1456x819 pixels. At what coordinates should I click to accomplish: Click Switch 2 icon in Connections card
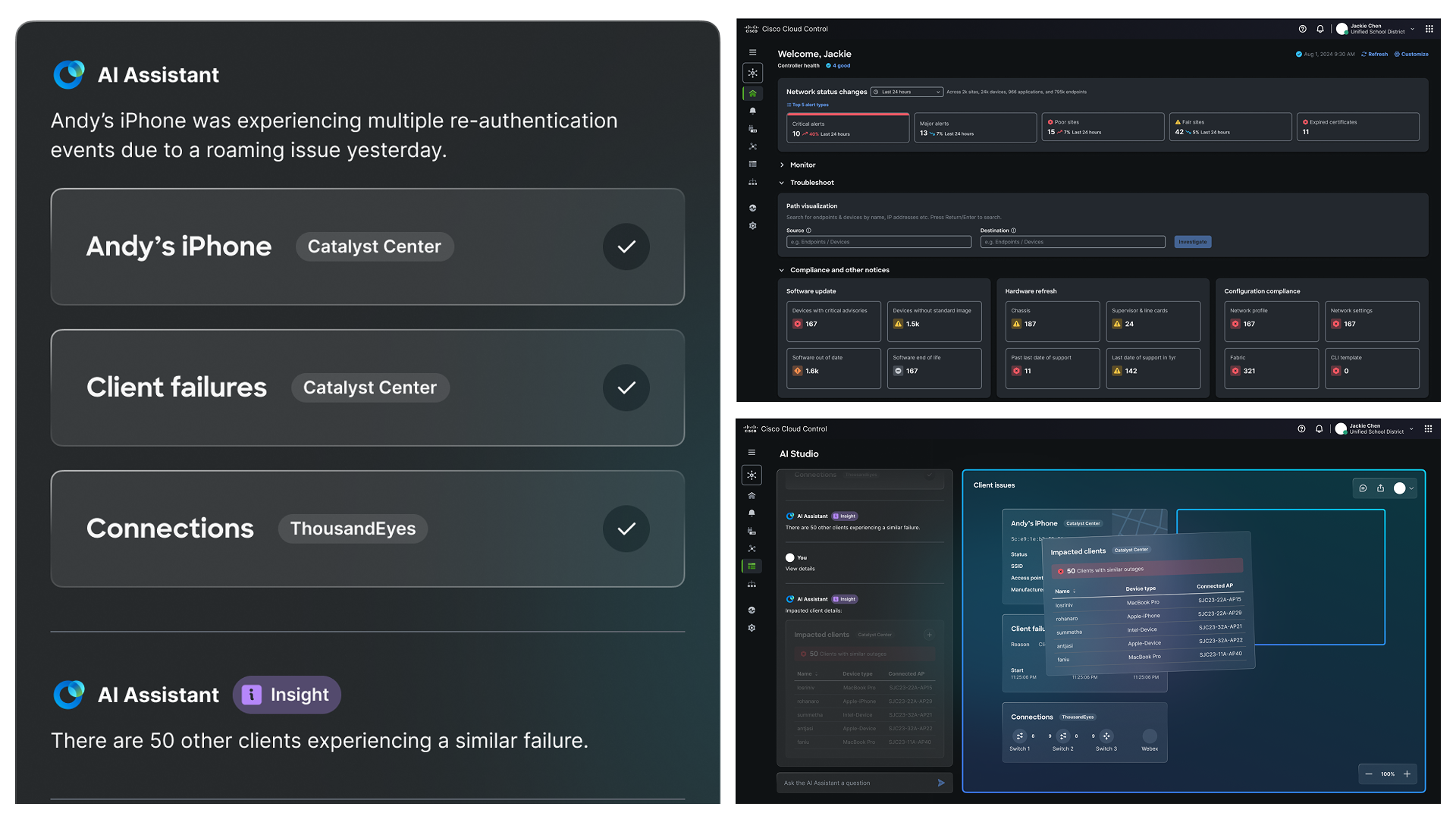1062,736
